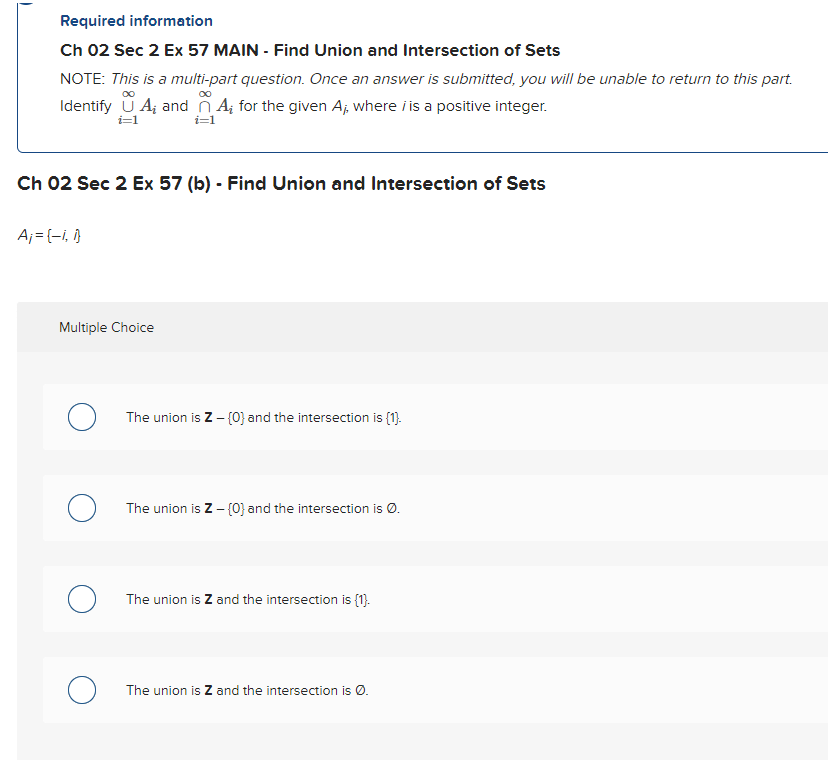828x760 pixels.
Task: Click the Multiple Choice section header
Action: pos(107,327)
